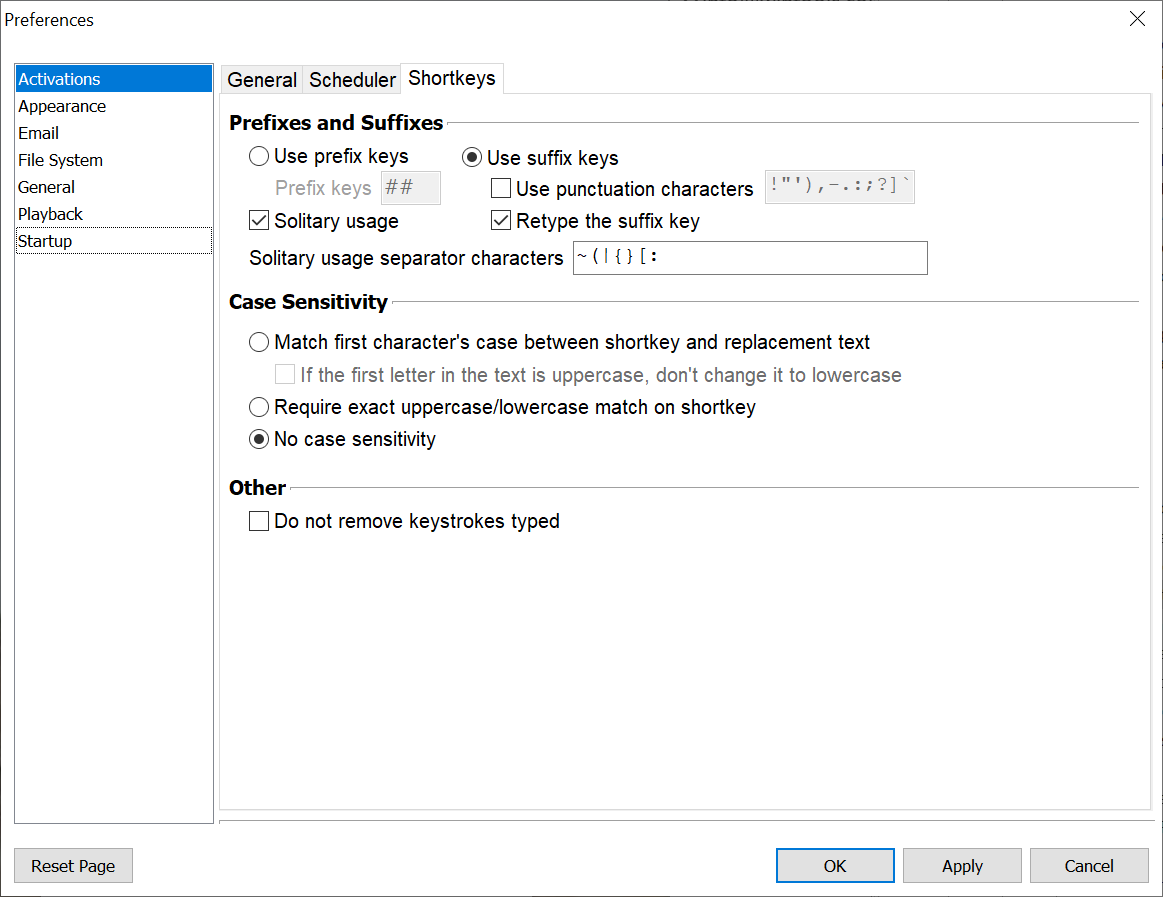Select File System in the sidebar
Viewport: 1163px width, 897px height.
pos(60,160)
